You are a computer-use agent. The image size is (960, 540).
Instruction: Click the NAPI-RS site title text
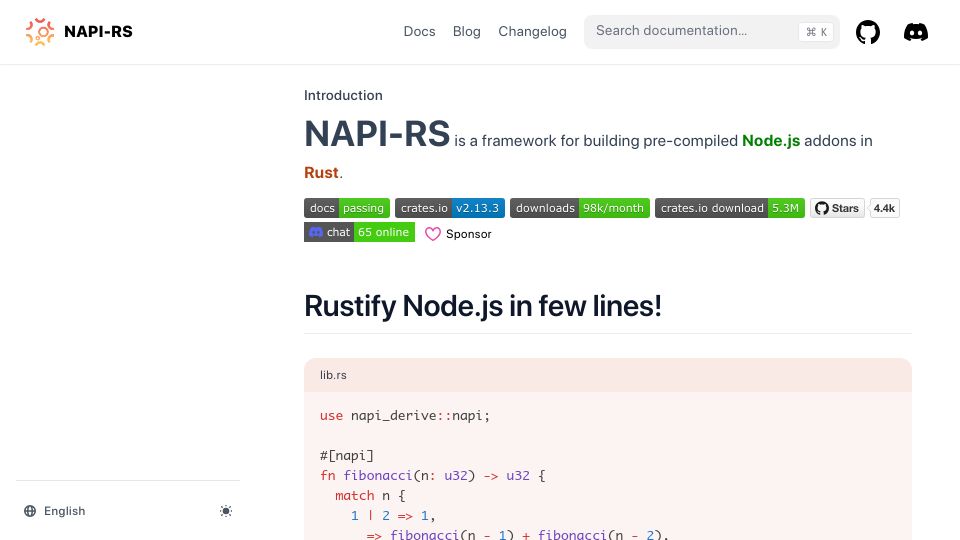[99, 31]
